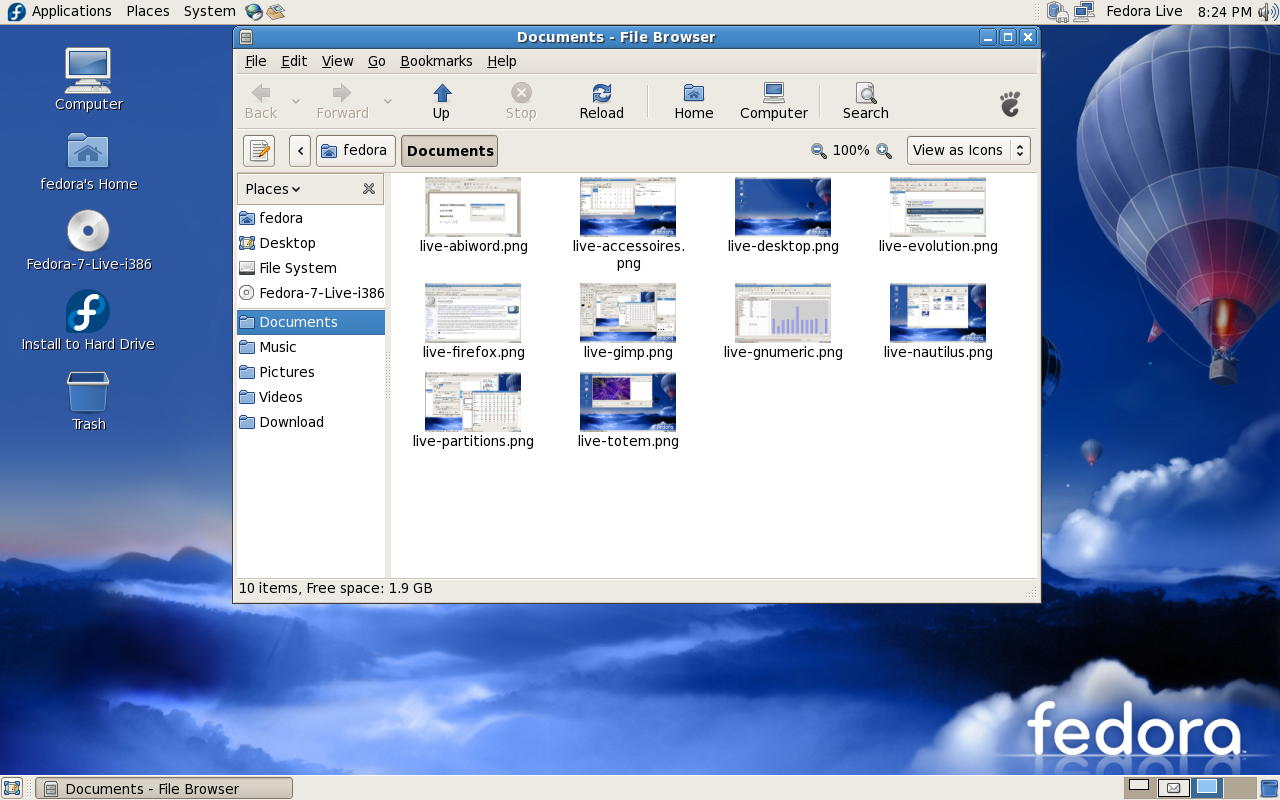Open the Go menu
Image resolution: width=1280 pixels, height=800 pixels.
(x=376, y=61)
